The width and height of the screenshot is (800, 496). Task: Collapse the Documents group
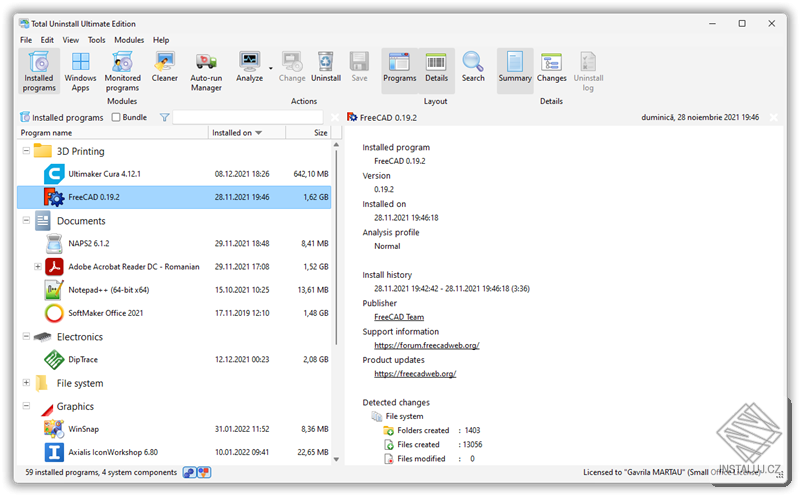pos(26,220)
